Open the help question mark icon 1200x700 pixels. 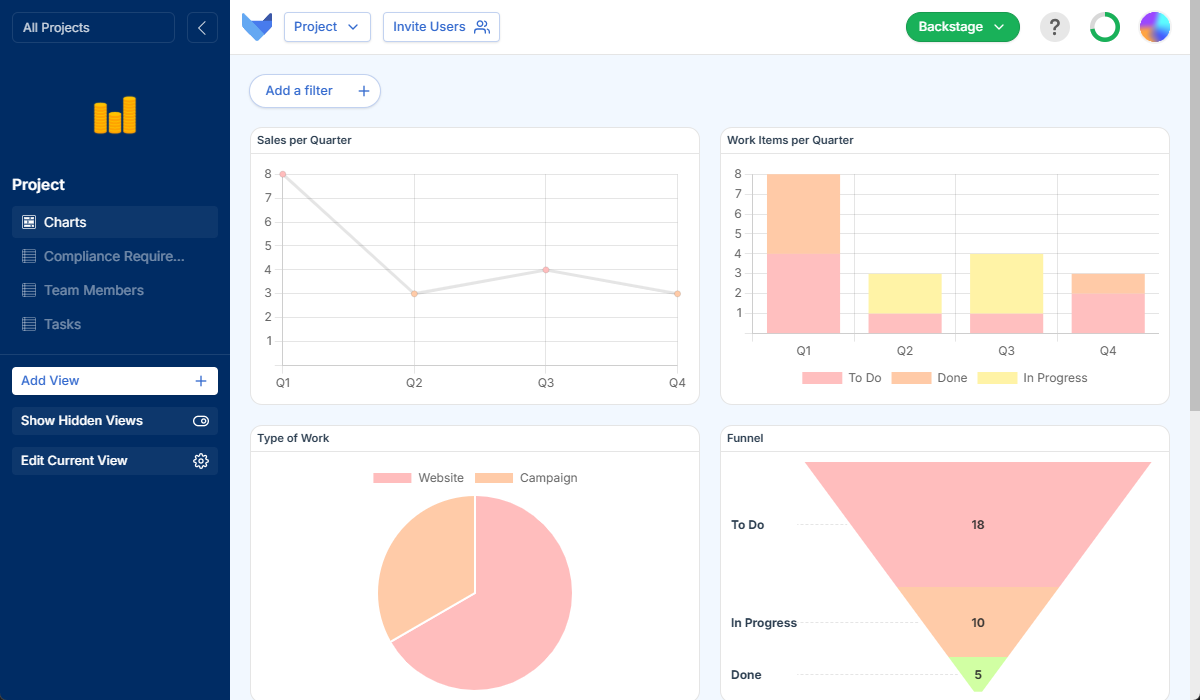point(1054,27)
